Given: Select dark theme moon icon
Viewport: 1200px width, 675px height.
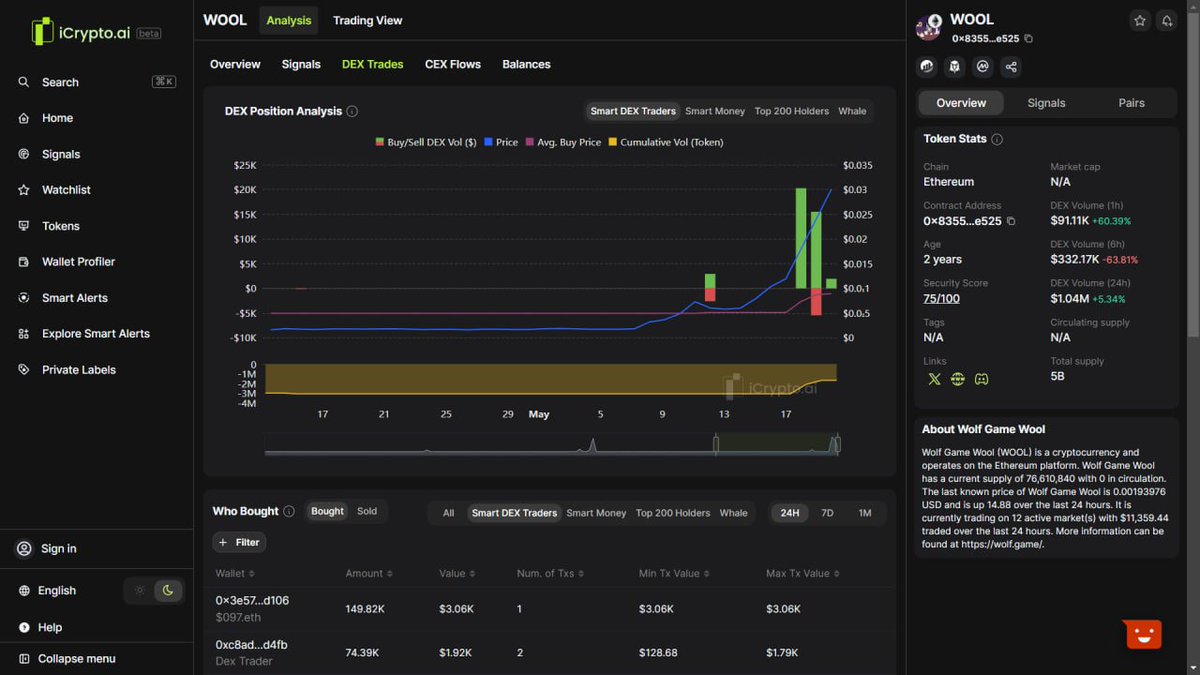Looking at the screenshot, I should (x=168, y=590).
